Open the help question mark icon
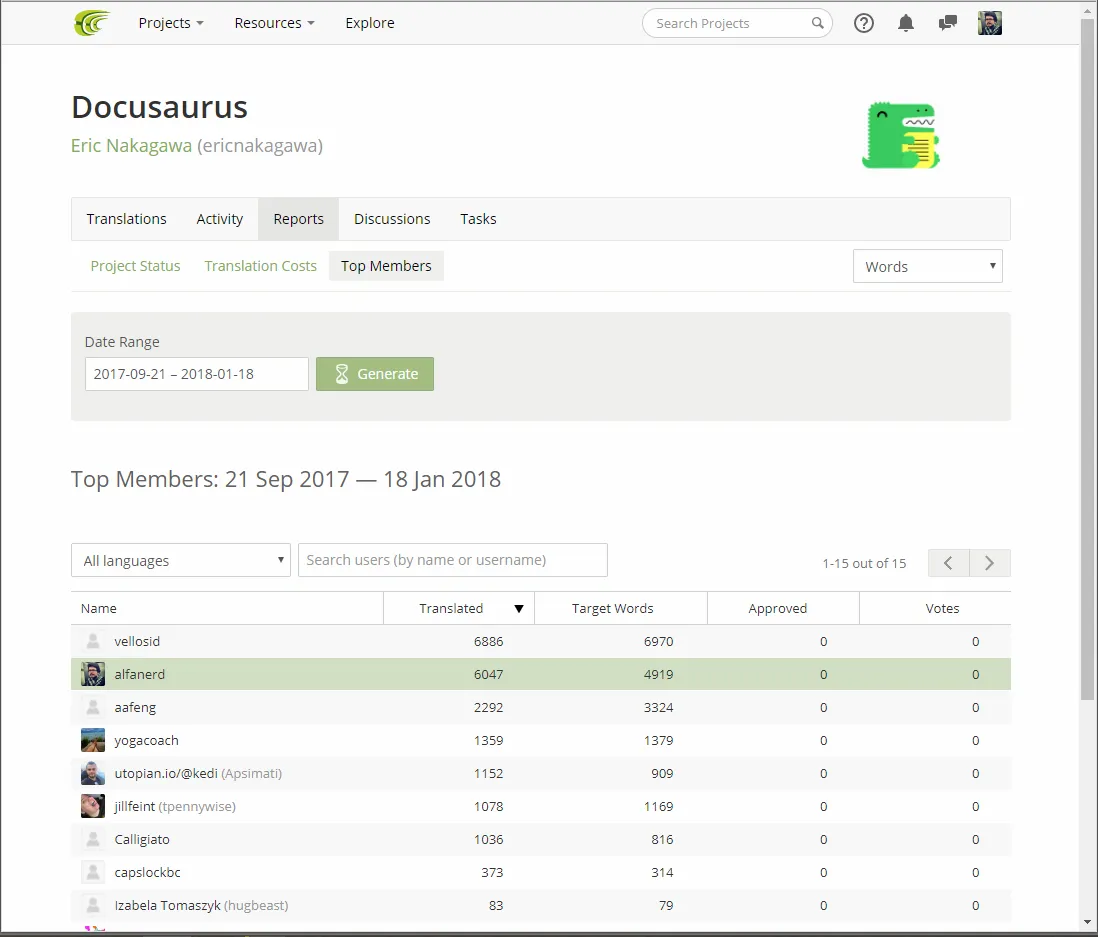The height and width of the screenshot is (937, 1098). click(x=863, y=23)
